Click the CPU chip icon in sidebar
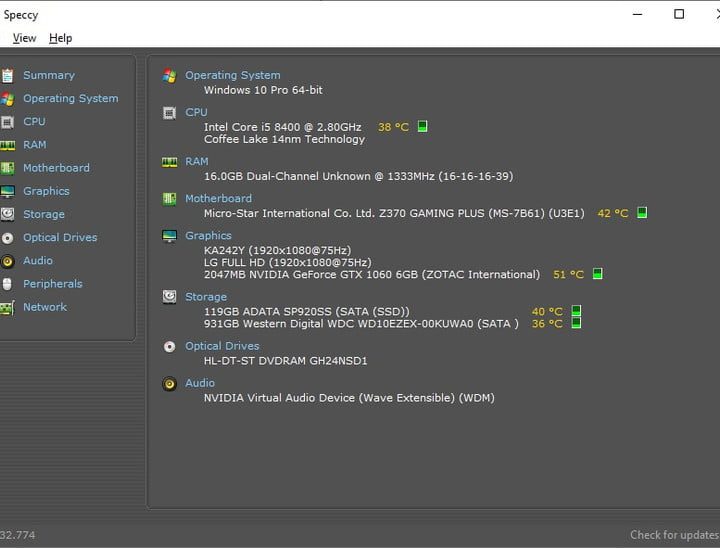This screenshot has width=720, height=548. click(x=7, y=122)
